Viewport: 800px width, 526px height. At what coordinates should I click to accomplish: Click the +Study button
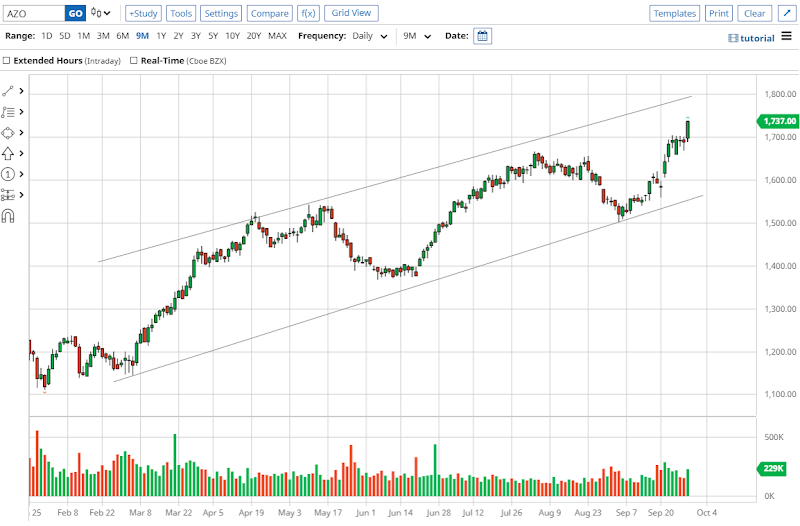click(x=143, y=13)
